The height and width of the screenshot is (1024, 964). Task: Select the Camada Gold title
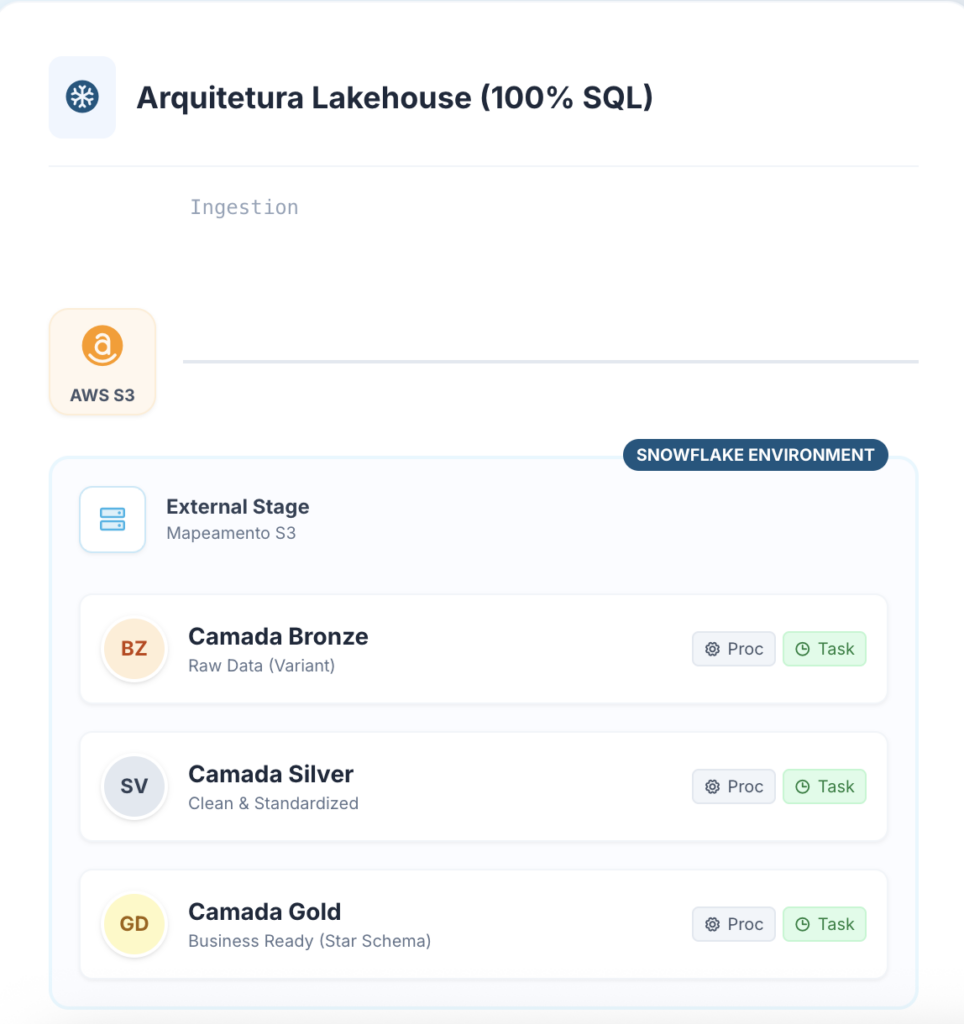tap(265, 912)
